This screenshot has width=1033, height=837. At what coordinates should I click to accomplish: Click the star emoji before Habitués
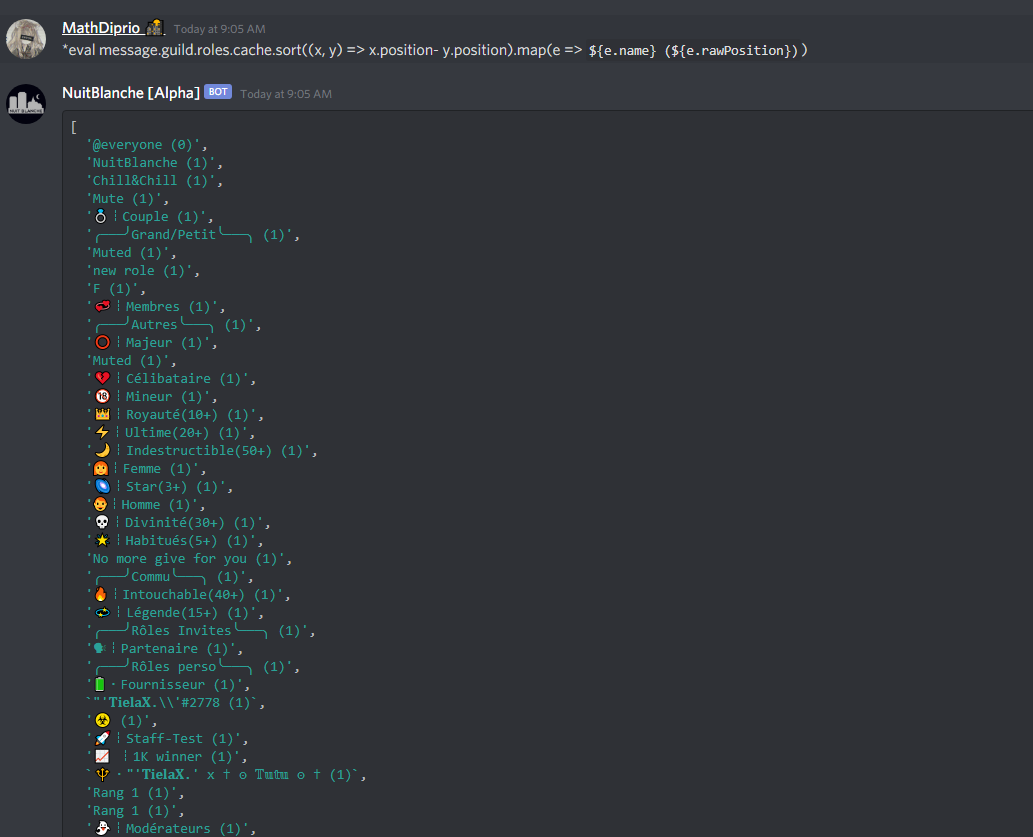(x=102, y=540)
